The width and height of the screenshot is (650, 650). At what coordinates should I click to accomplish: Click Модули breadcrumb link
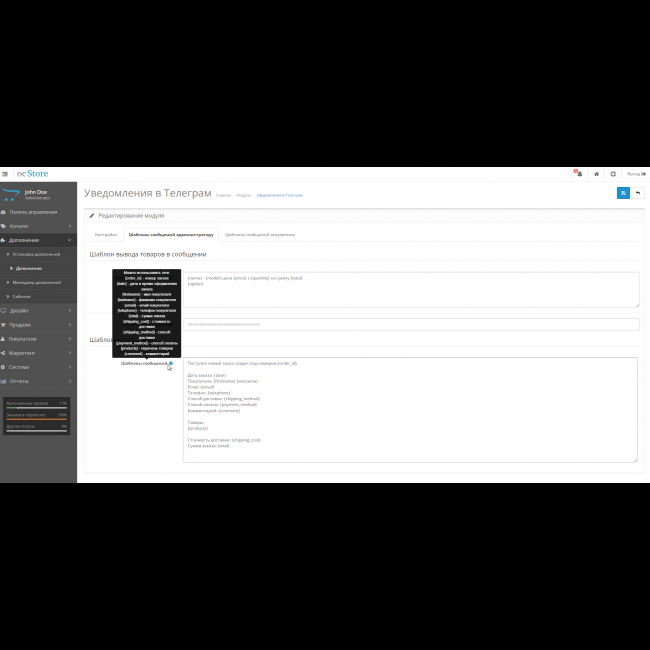click(243, 195)
